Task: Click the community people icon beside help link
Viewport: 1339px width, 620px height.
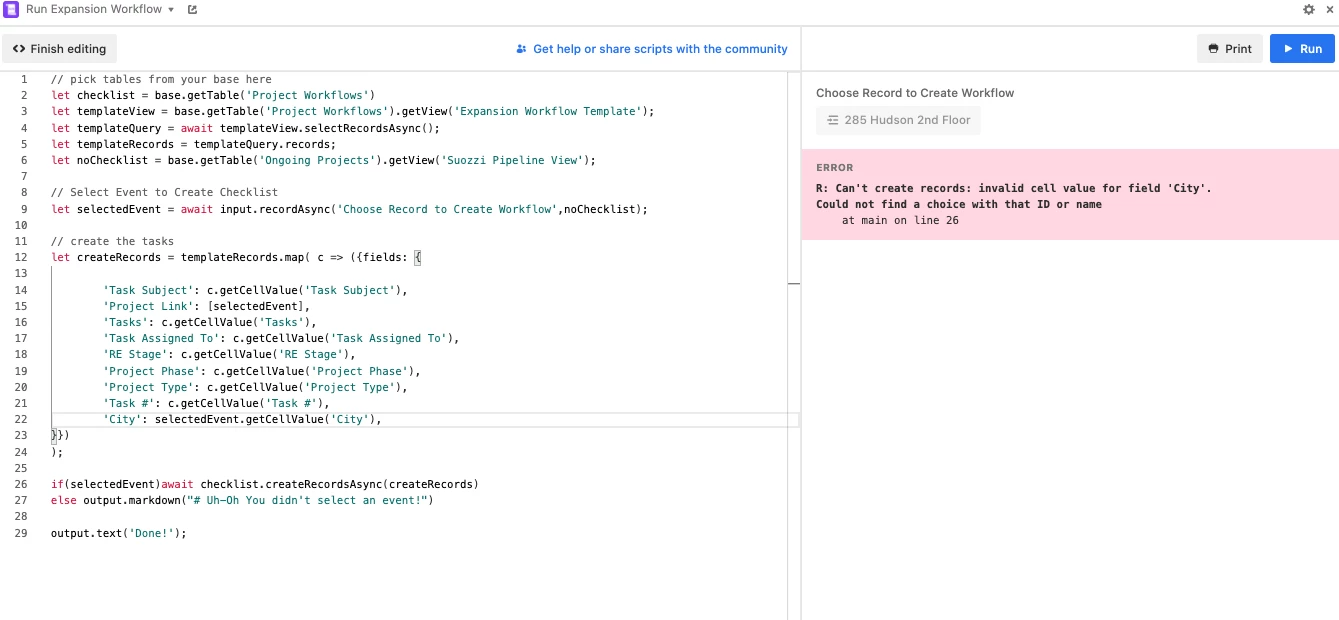Action: point(521,48)
